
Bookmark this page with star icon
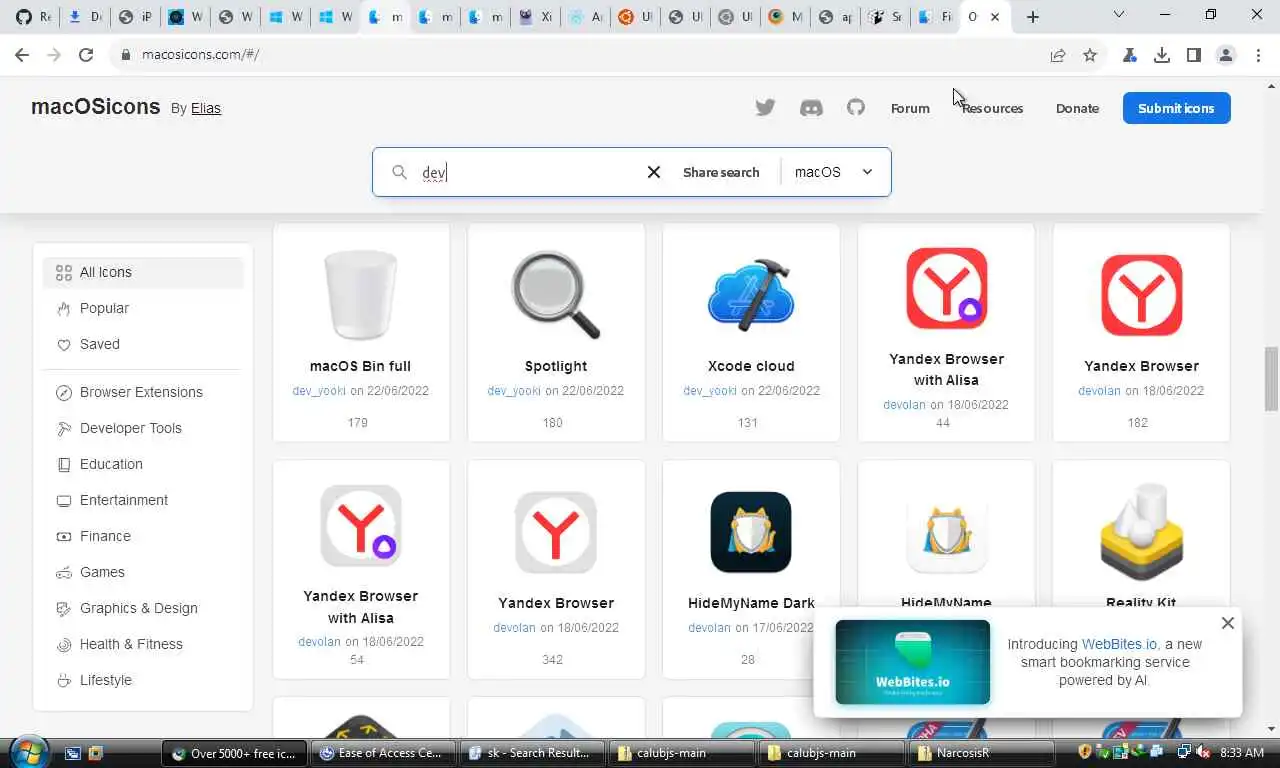(1090, 55)
